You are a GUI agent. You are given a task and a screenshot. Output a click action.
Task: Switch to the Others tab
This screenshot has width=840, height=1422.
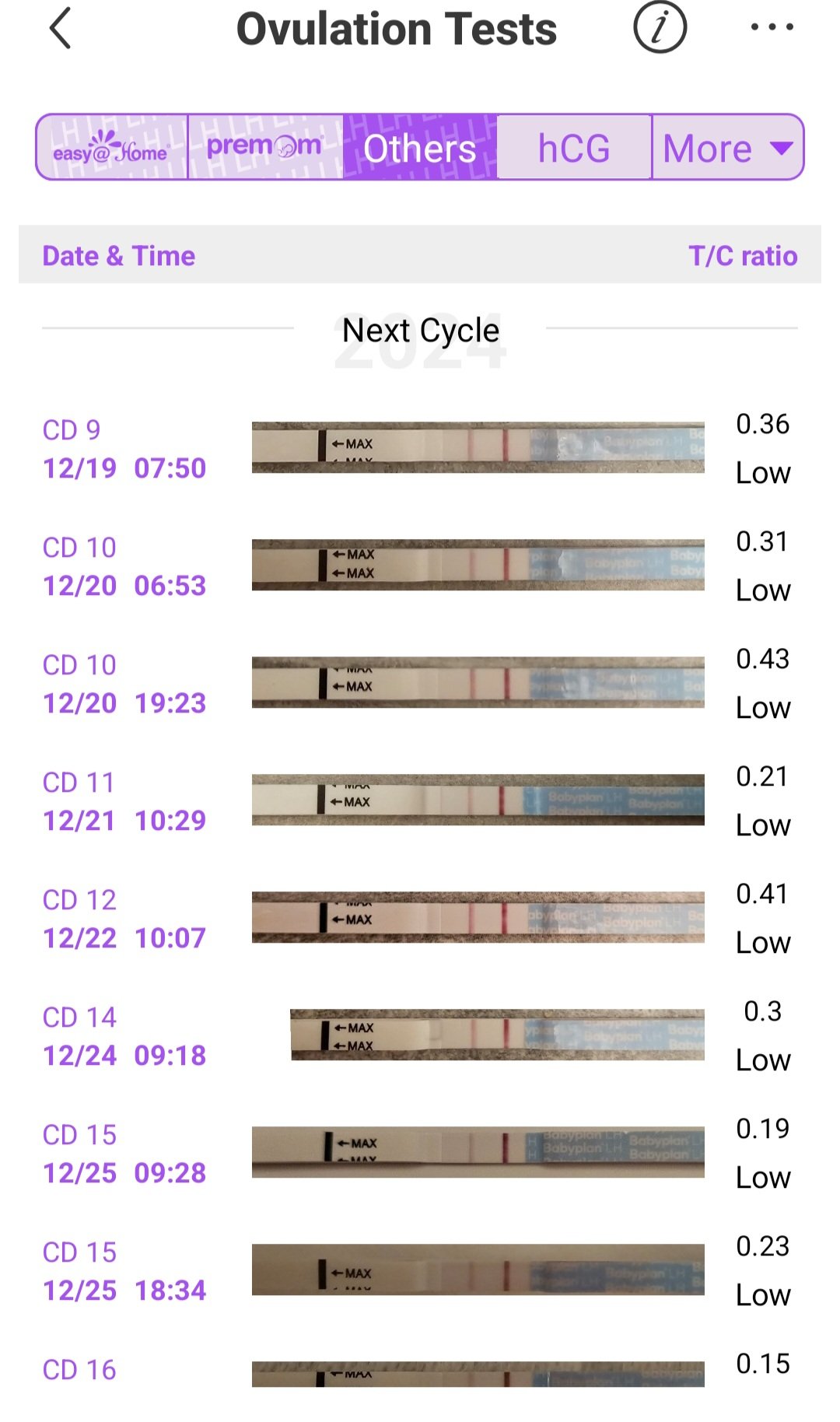pyautogui.click(x=419, y=148)
